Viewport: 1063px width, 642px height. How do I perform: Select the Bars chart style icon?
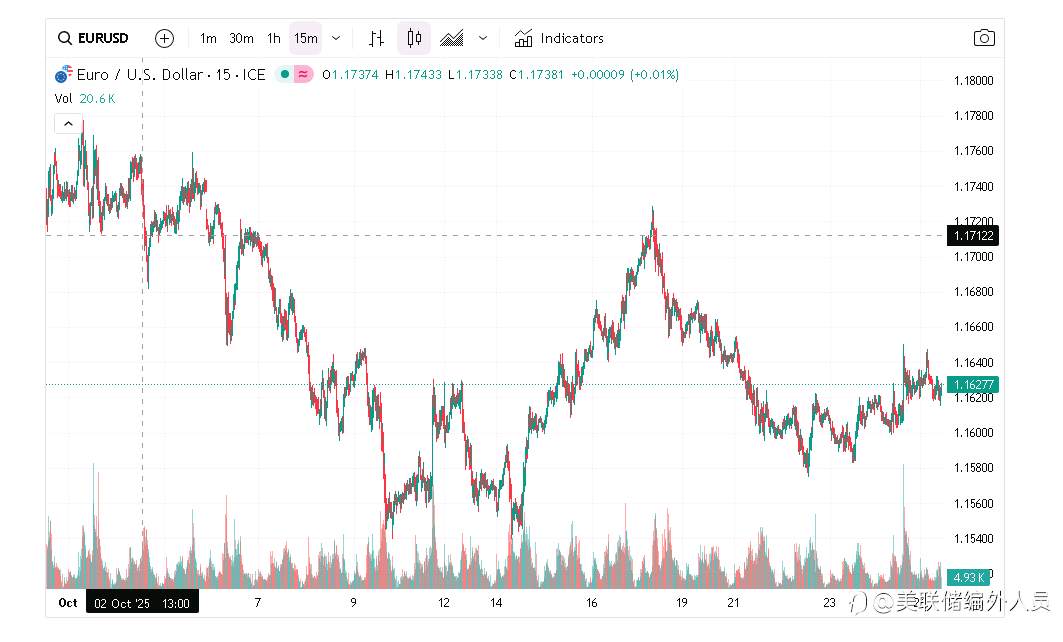point(376,38)
